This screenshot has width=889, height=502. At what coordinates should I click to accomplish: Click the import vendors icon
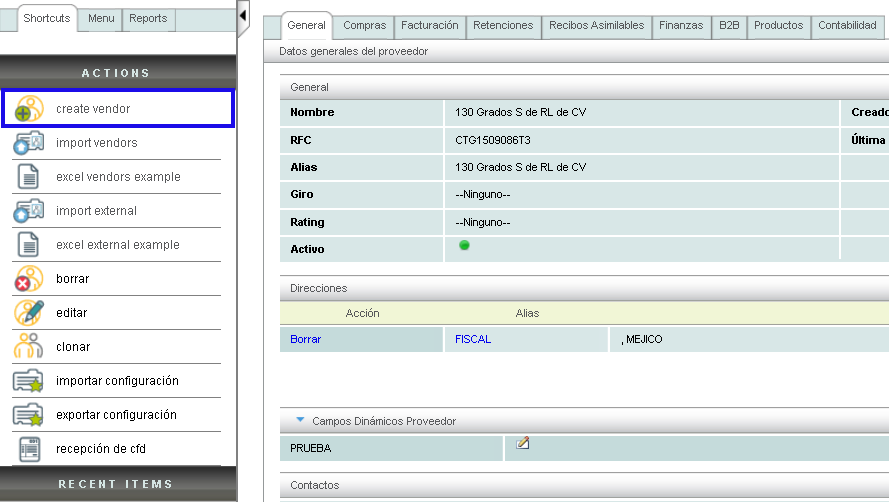29,143
